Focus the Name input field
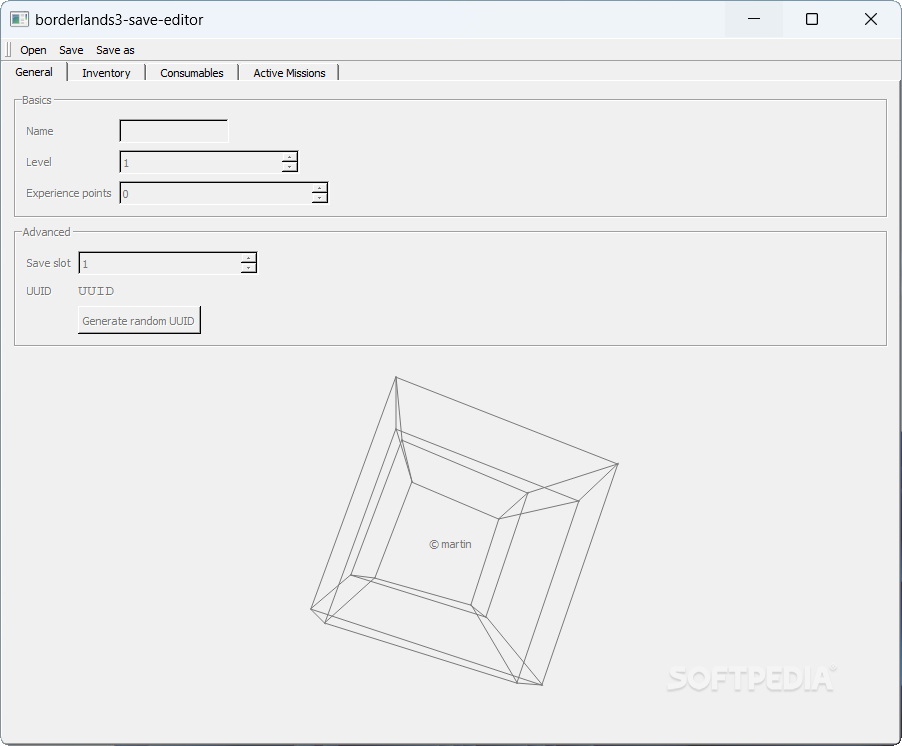 (x=174, y=131)
